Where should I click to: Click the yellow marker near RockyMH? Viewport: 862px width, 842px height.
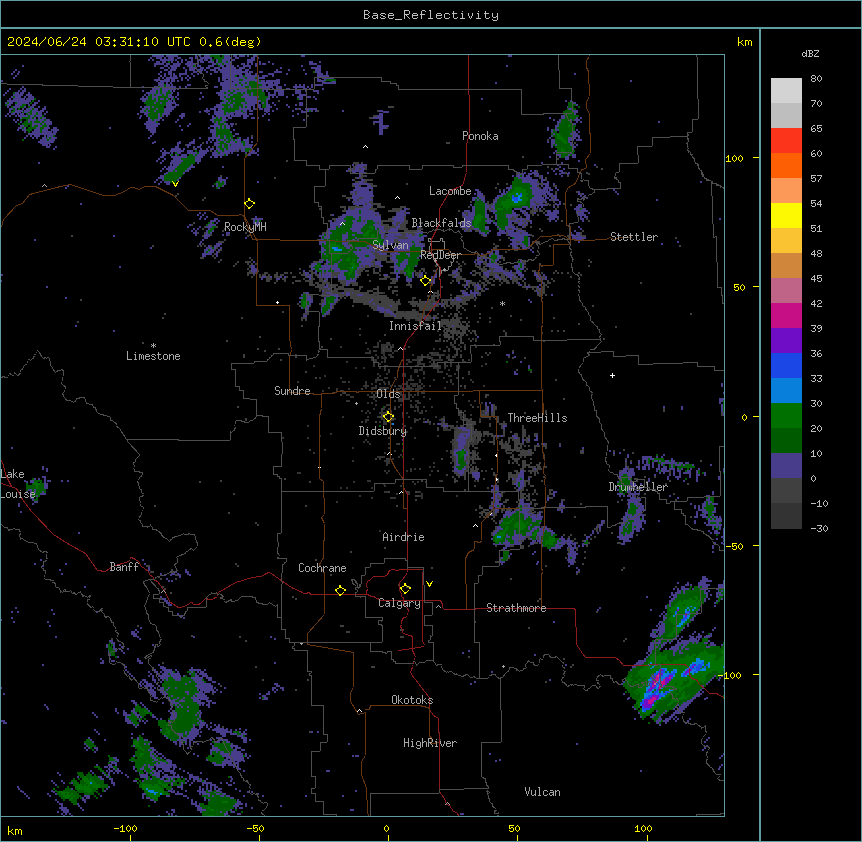point(249,203)
